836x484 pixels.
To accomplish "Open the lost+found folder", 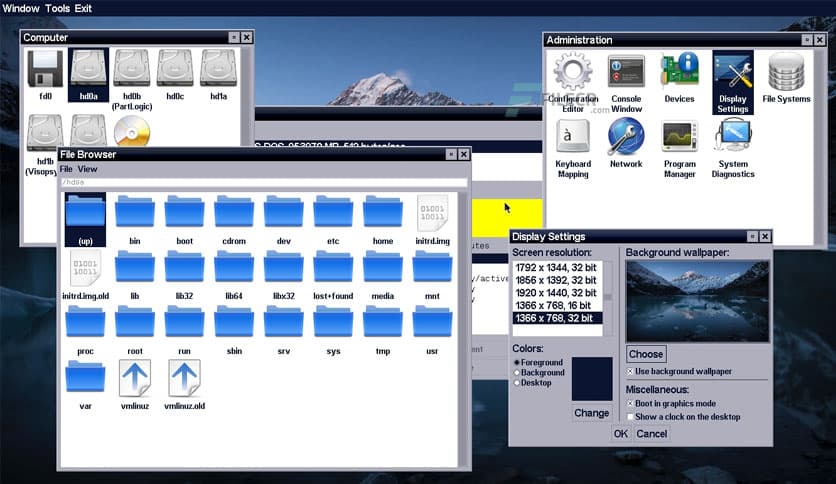I will tap(333, 275).
